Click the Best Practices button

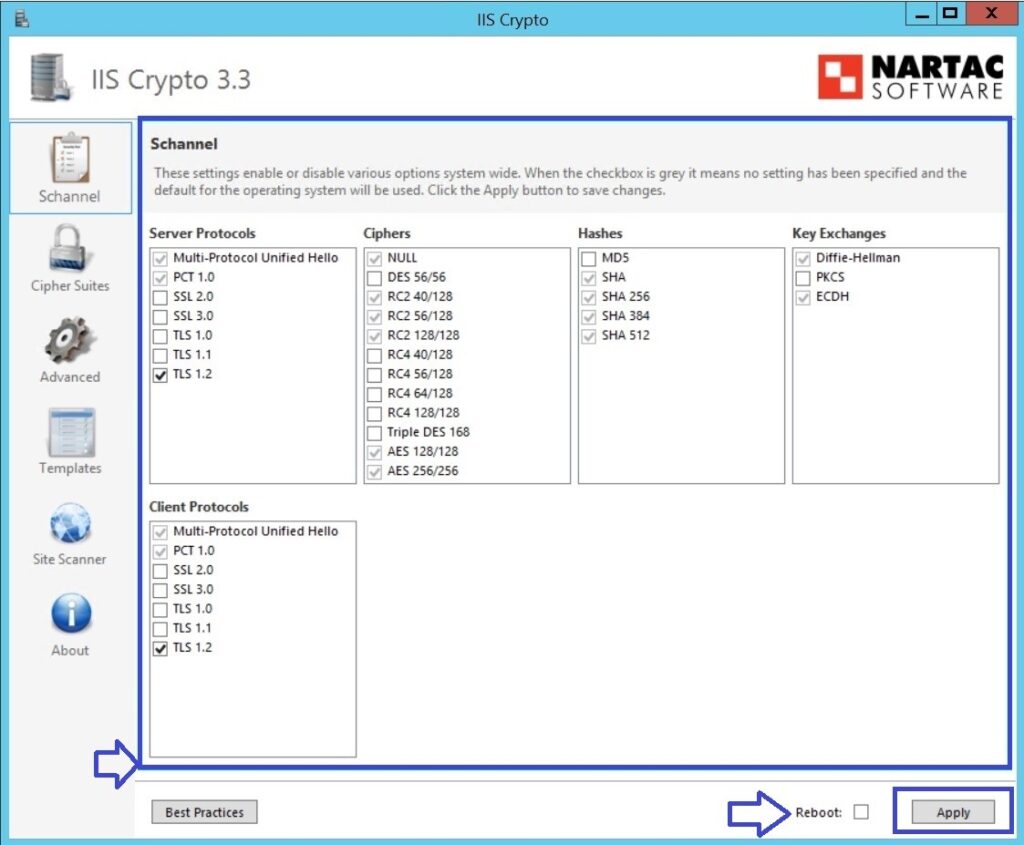click(x=204, y=812)
